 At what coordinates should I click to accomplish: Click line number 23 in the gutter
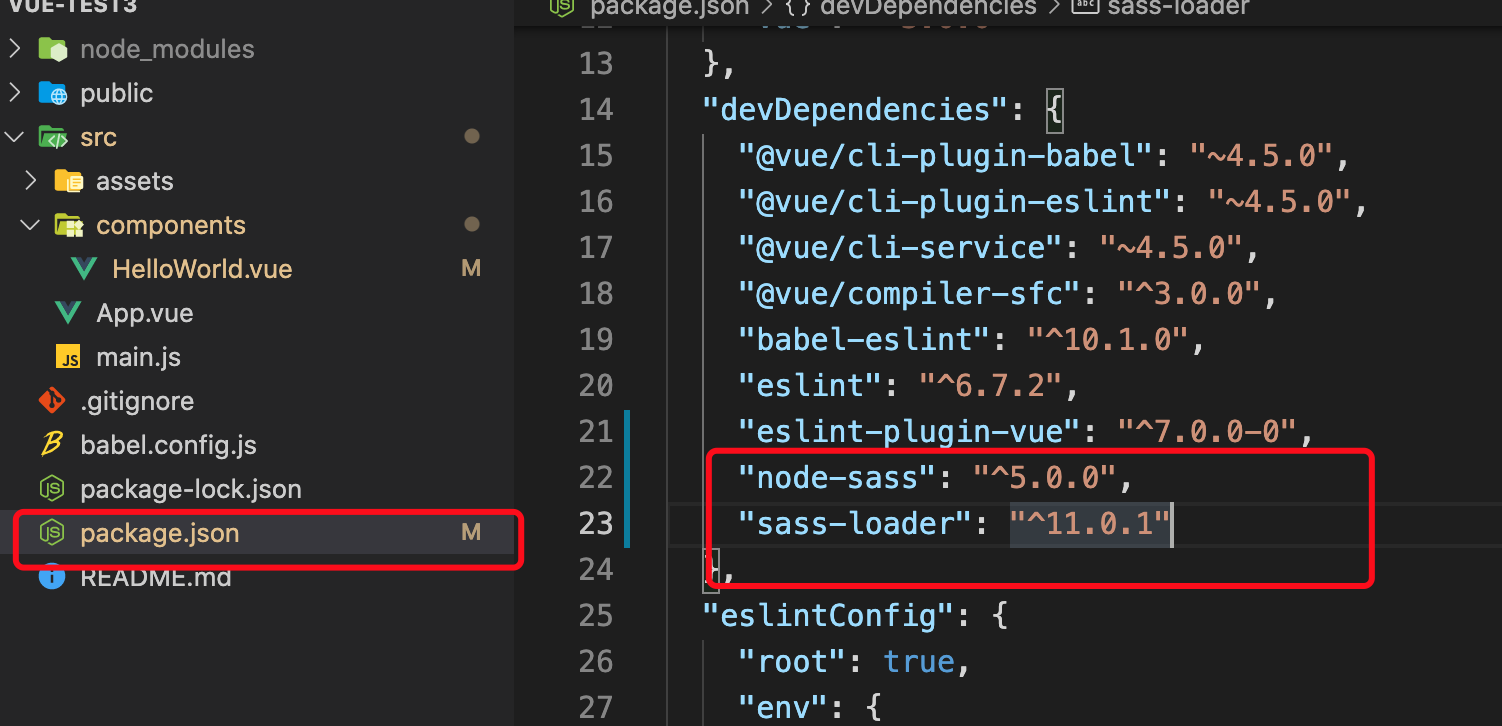596,523
